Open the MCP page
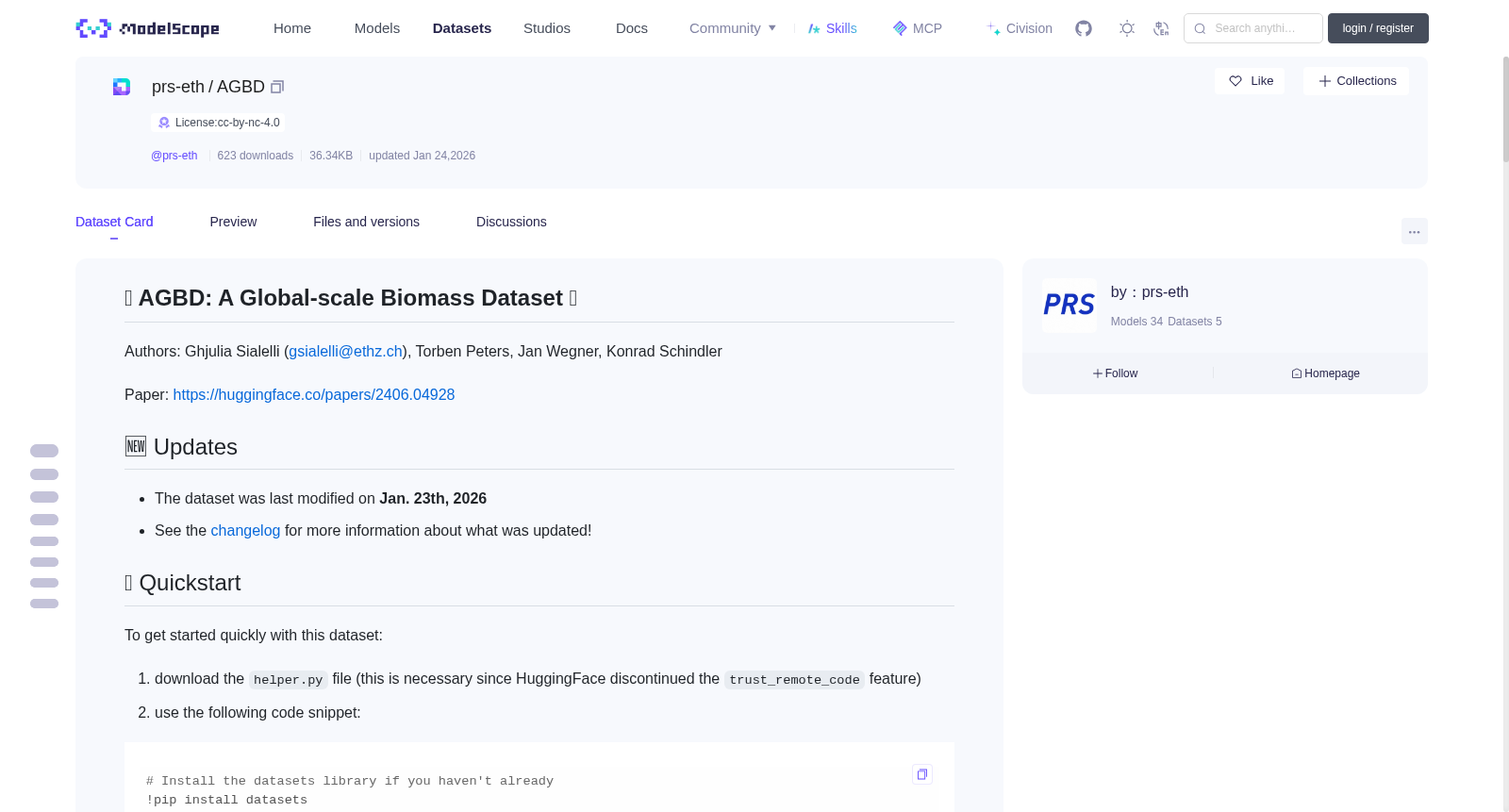Screen dimensions: 1509x812 (x=918, y=28)
